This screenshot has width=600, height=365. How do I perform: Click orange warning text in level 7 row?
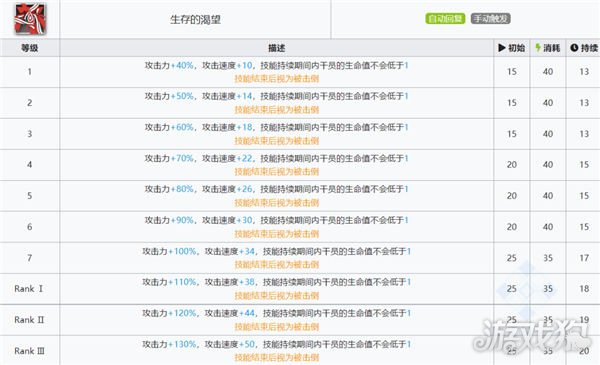[276, 264]
